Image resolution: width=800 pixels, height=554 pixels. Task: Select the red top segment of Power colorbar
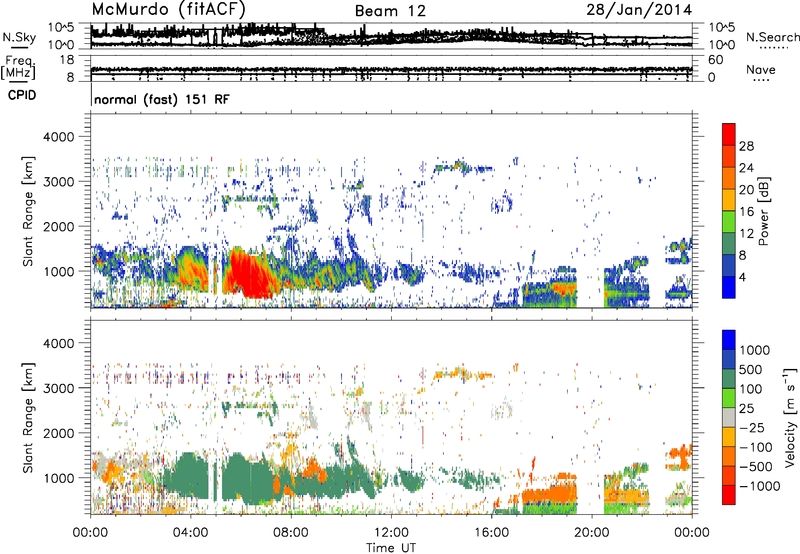[729, 135]
